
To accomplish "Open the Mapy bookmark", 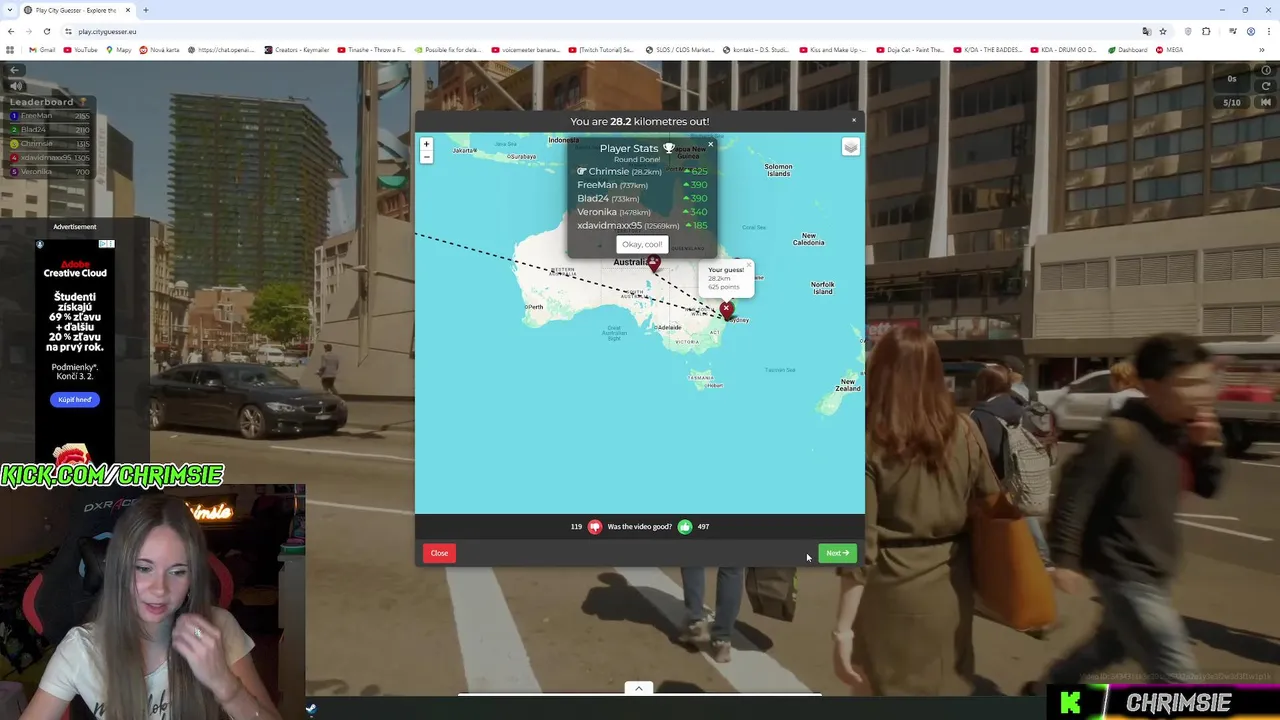I will pos(119,50).
